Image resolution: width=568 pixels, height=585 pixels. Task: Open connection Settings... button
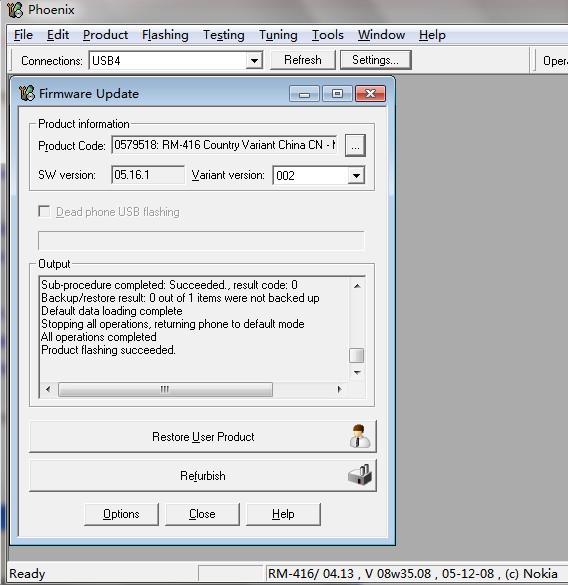pos(375,60)
